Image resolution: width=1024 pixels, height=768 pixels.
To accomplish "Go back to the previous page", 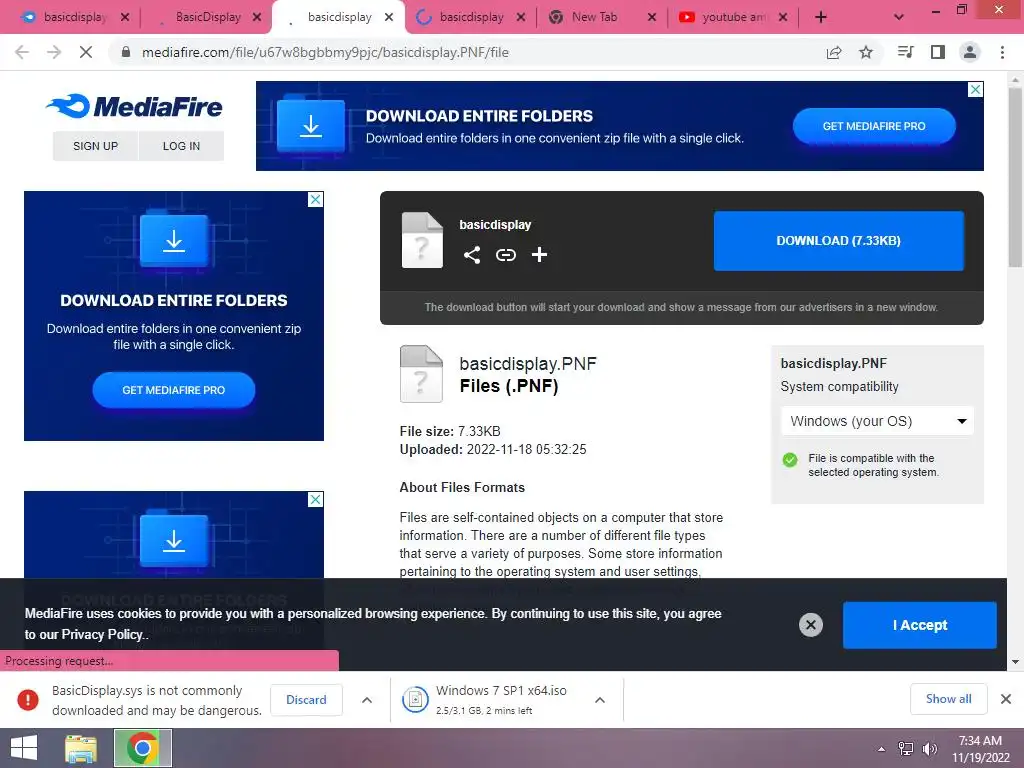I will (22, 52).
